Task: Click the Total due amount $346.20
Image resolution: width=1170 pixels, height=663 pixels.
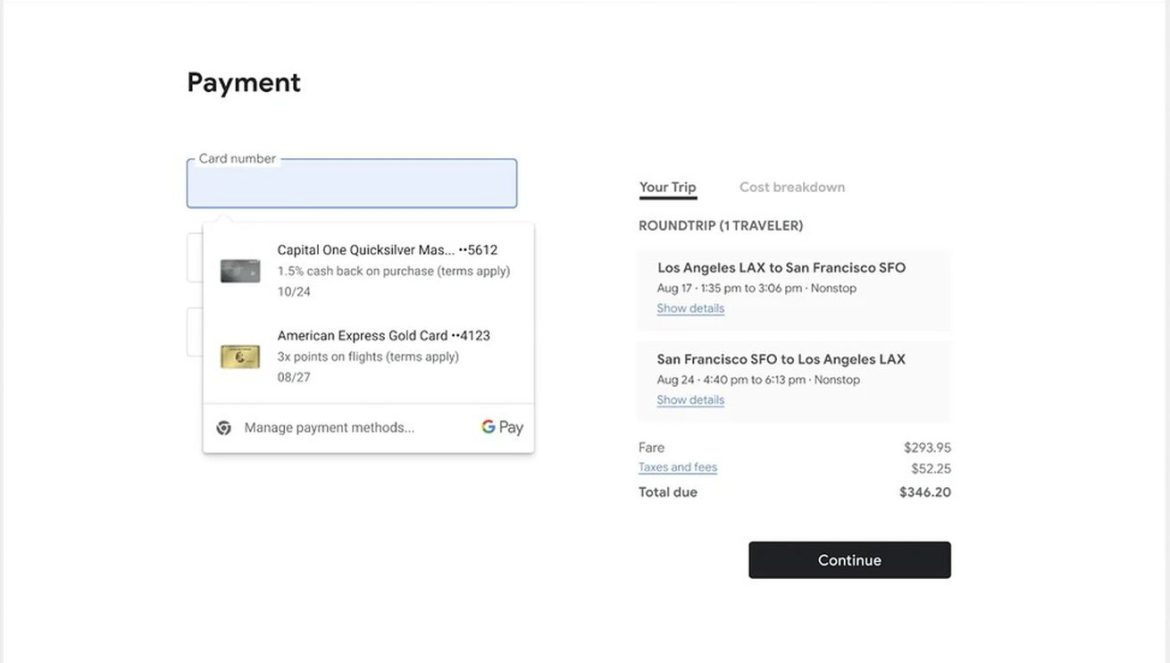Action: pos(925,492)
